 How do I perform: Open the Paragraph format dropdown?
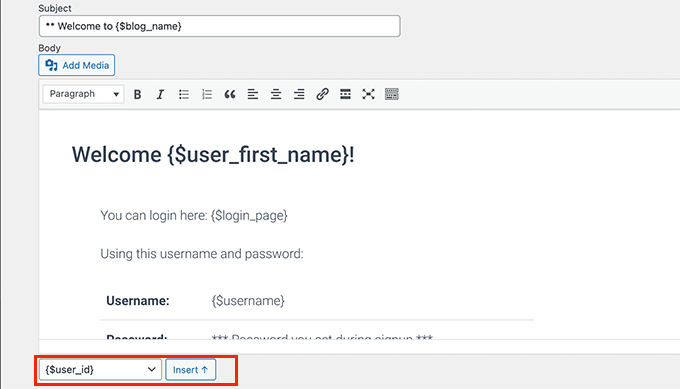click(x=83, y=94)
